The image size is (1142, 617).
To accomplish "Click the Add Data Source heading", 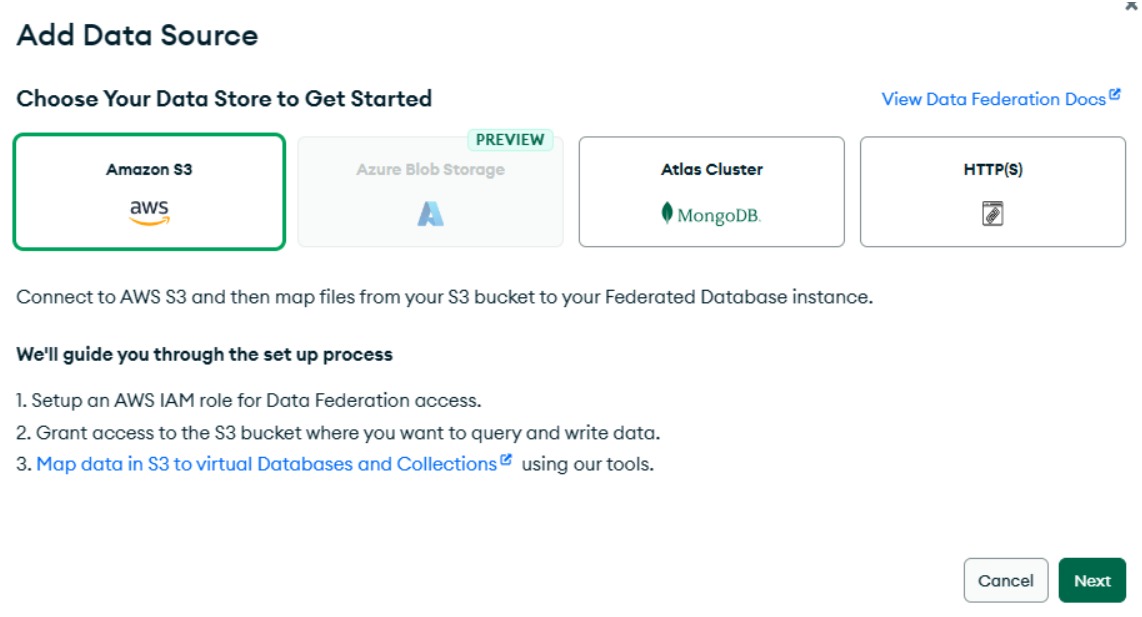I will click(x=137, y=36).
